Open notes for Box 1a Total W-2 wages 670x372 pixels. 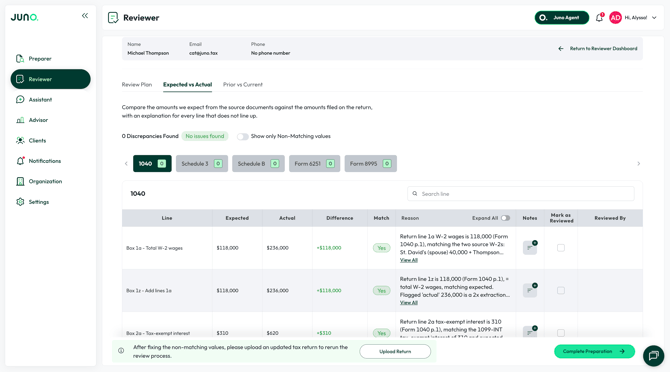530,247
